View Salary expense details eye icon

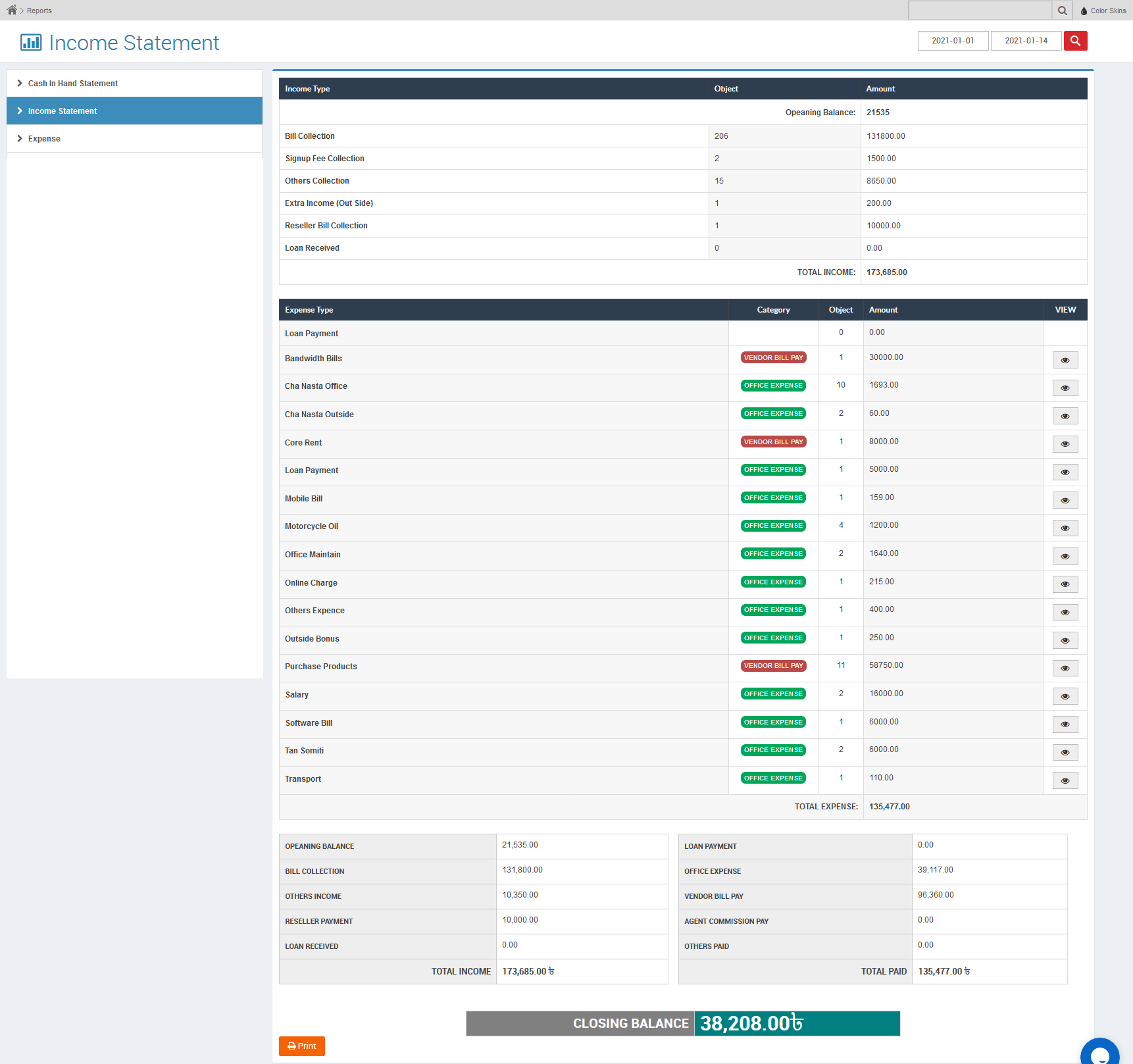[1065, 696]
